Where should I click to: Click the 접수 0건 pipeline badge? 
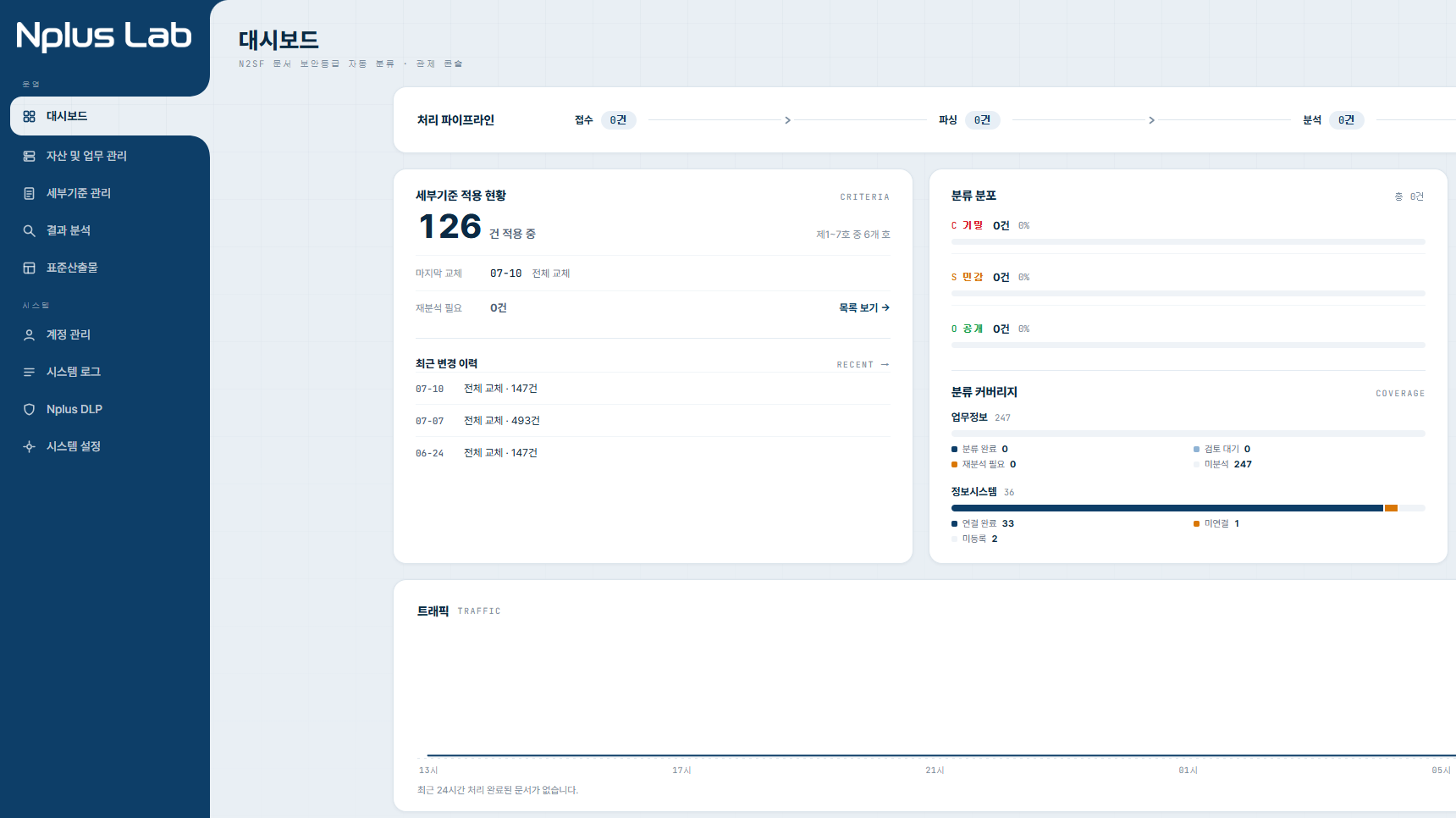click(619, 120)
